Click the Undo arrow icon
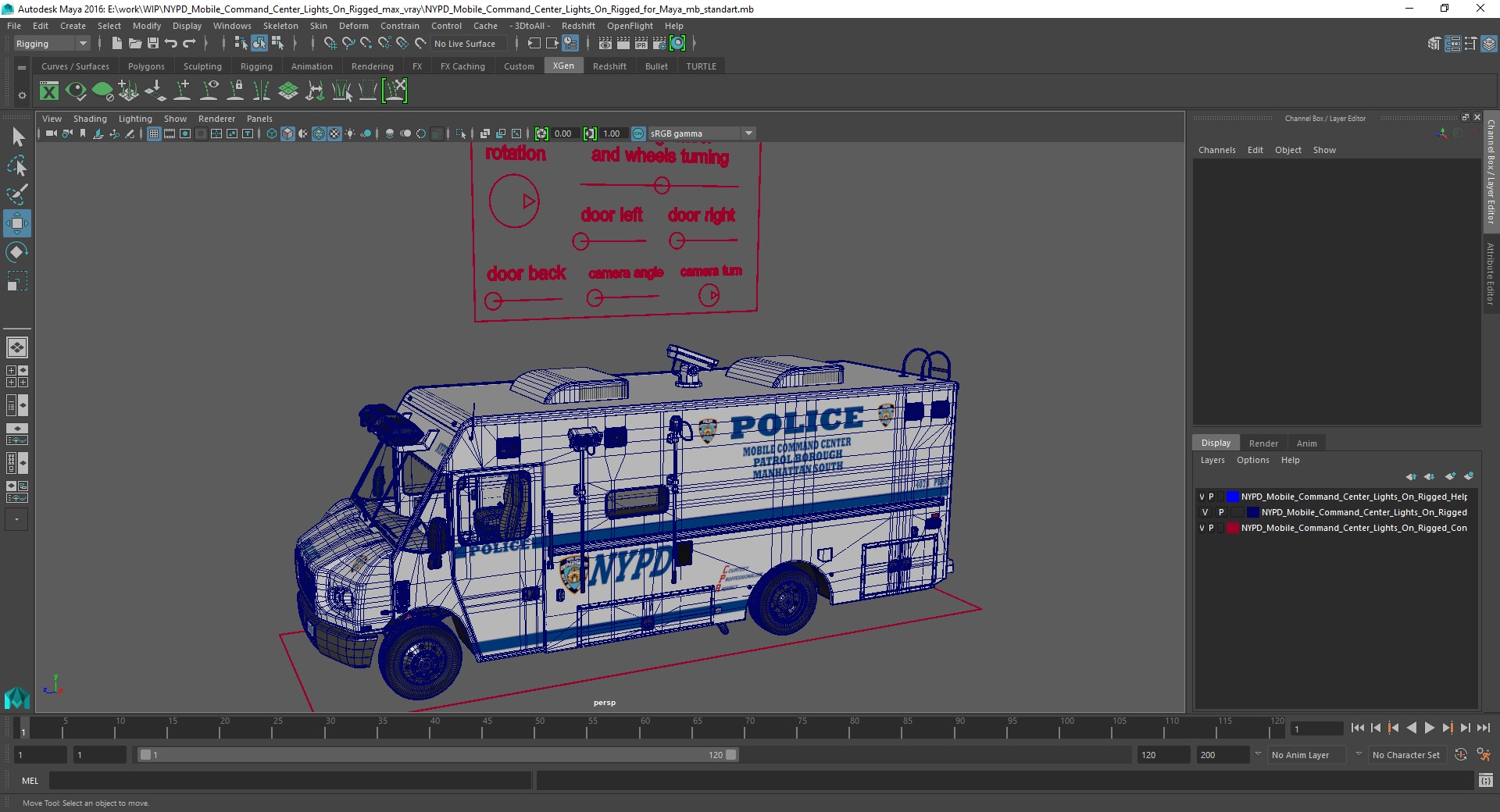This screenshot has height=812, width=1500. (171, 44)
